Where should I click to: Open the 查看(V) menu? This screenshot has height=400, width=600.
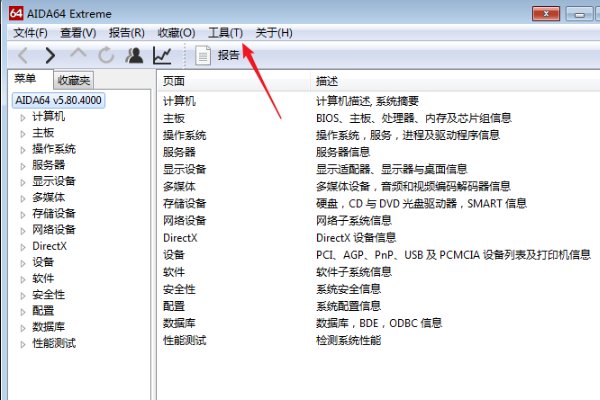(x=78, y=33)
